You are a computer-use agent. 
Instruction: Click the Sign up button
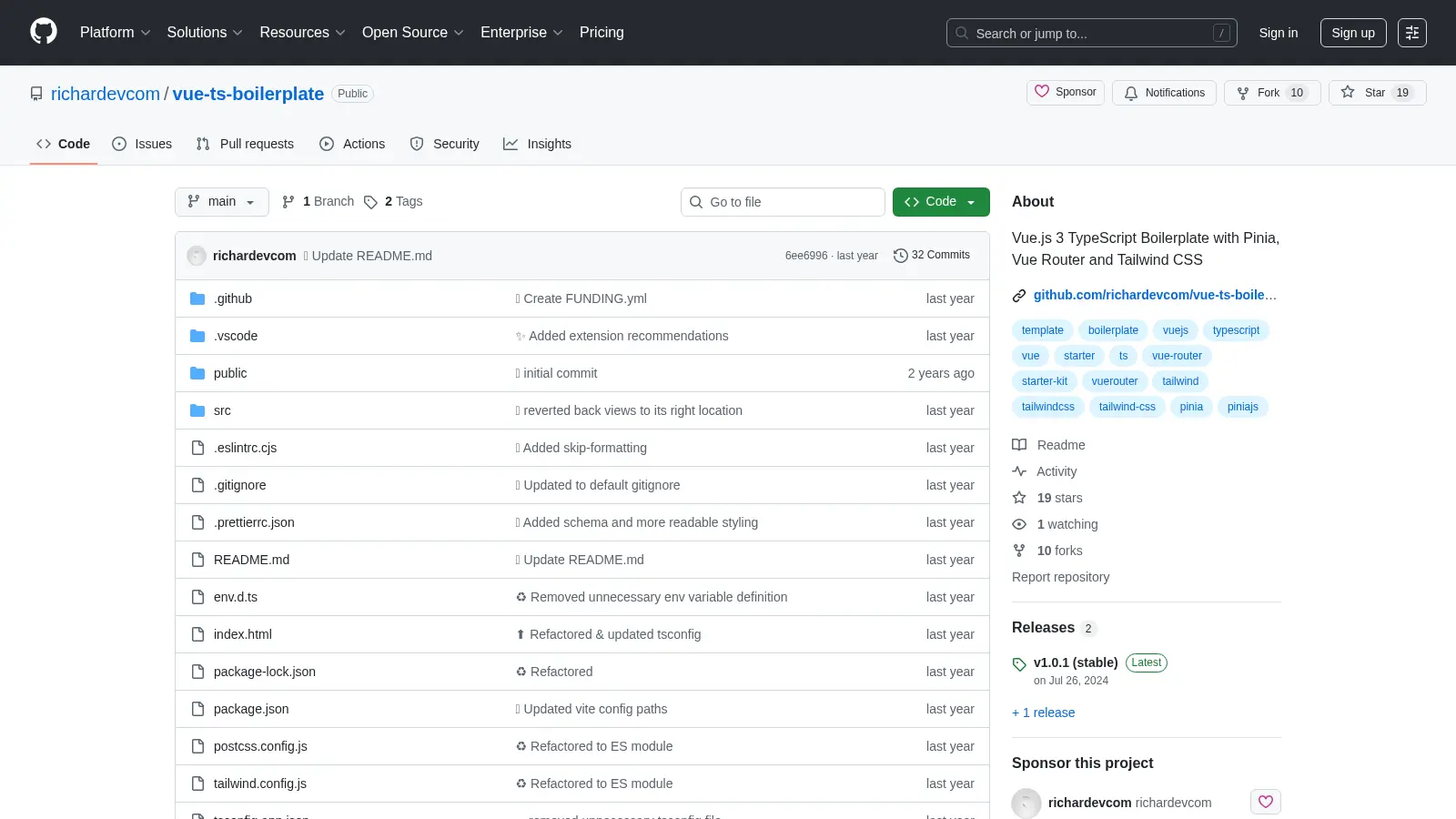pos(1353,33)
